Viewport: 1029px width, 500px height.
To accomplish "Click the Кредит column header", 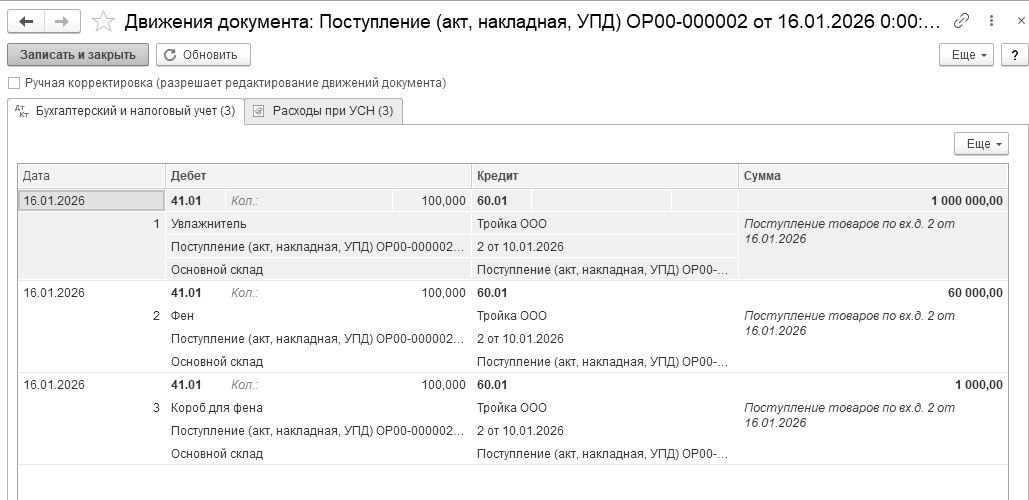I will 604,176.
